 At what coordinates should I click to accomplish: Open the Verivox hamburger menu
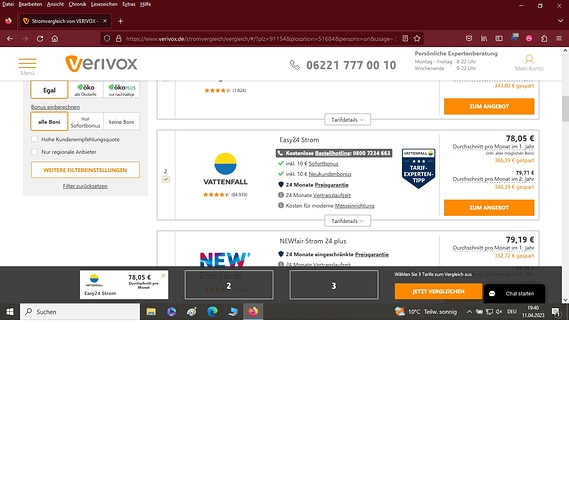[x=27, y=63]
